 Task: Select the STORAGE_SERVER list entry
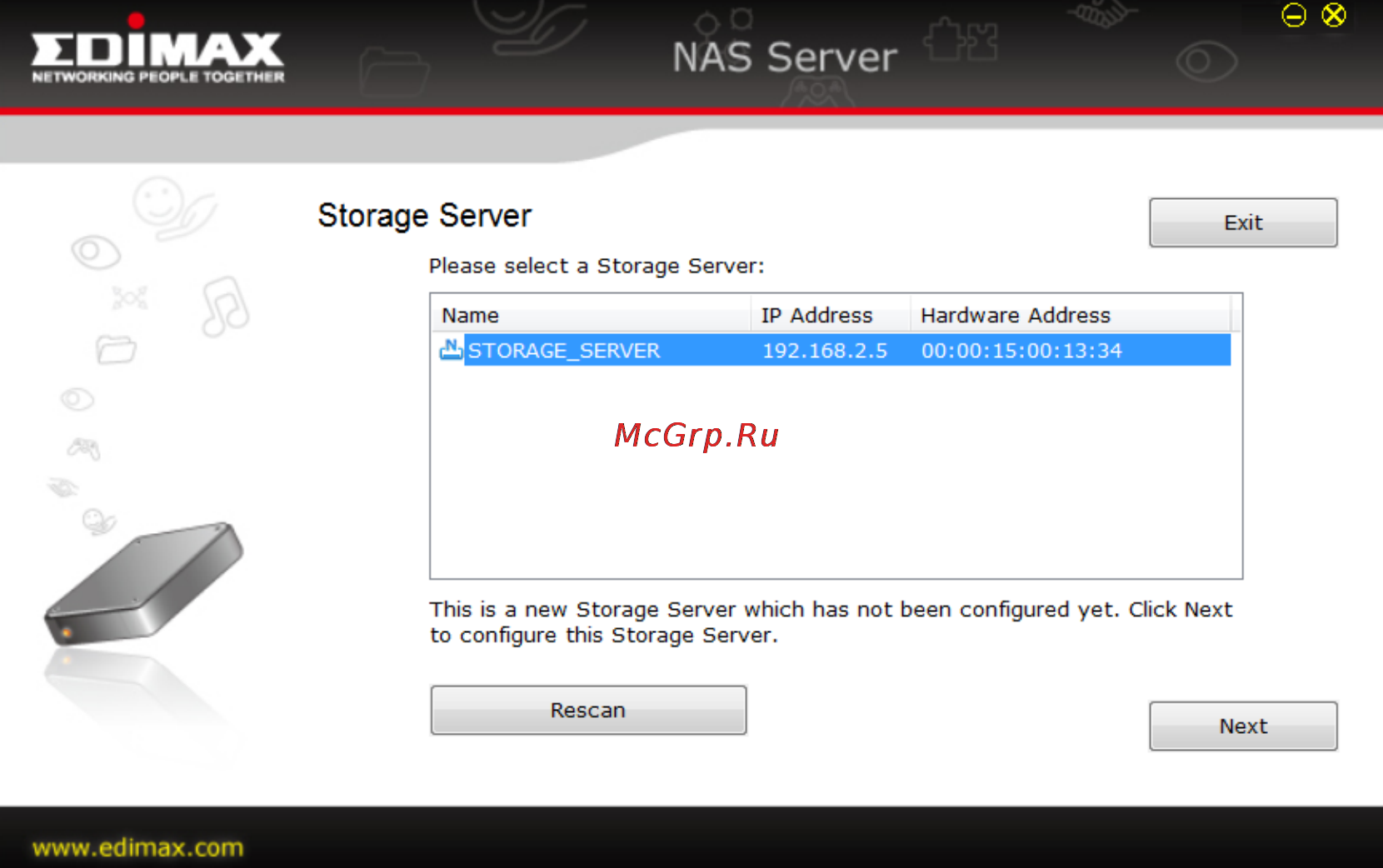point(833,350)
